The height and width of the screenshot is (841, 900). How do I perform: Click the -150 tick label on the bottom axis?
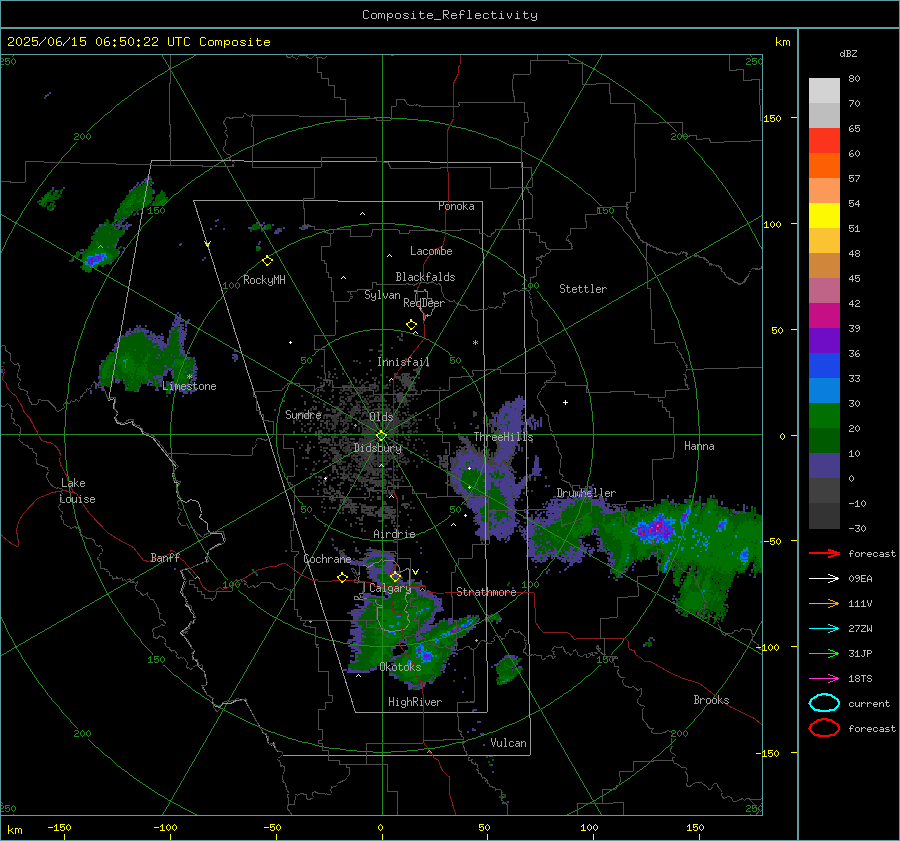pos(59,827)
